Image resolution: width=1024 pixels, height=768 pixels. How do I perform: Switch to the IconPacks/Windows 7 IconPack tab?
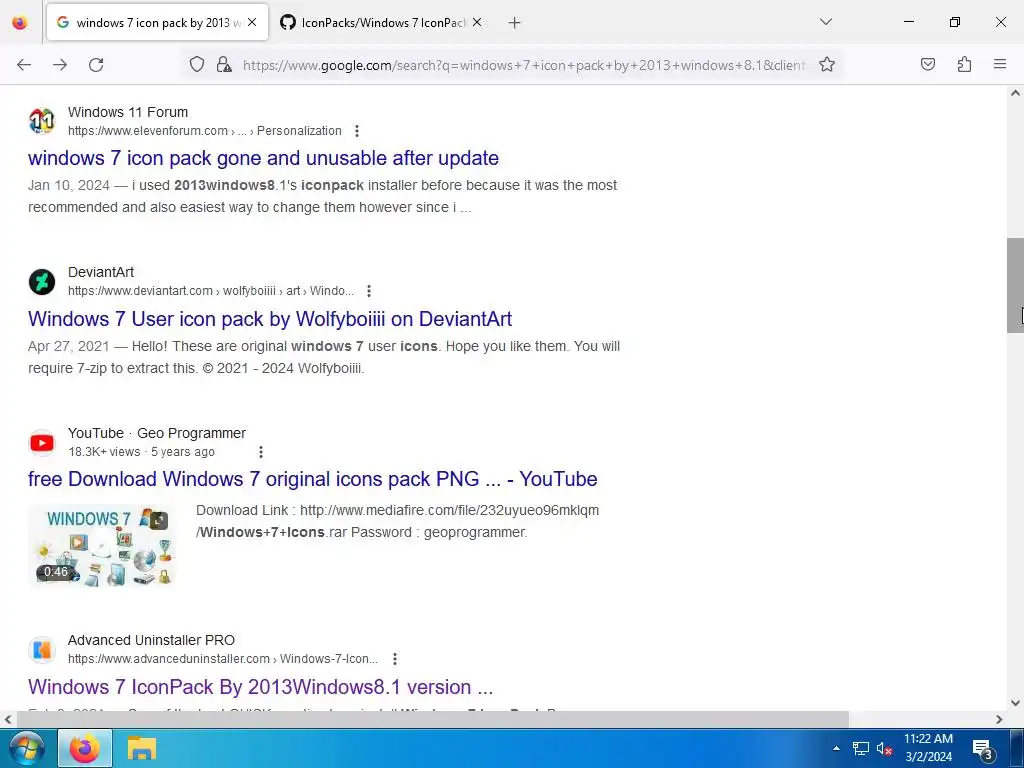click(382, 23)
